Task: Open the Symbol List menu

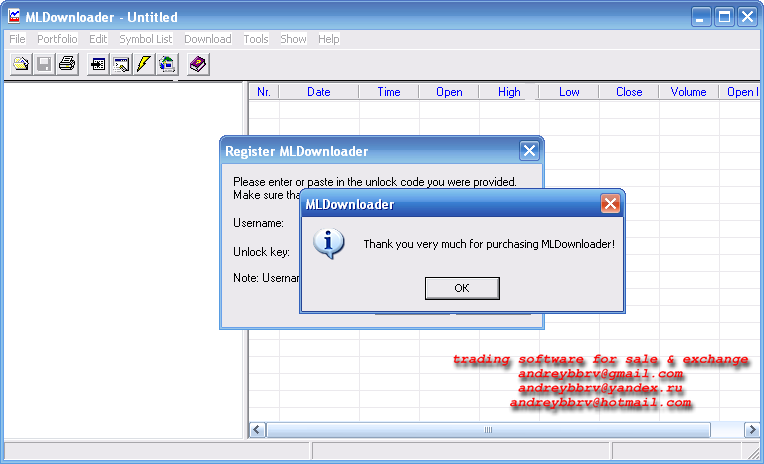Action: point(145,39)
